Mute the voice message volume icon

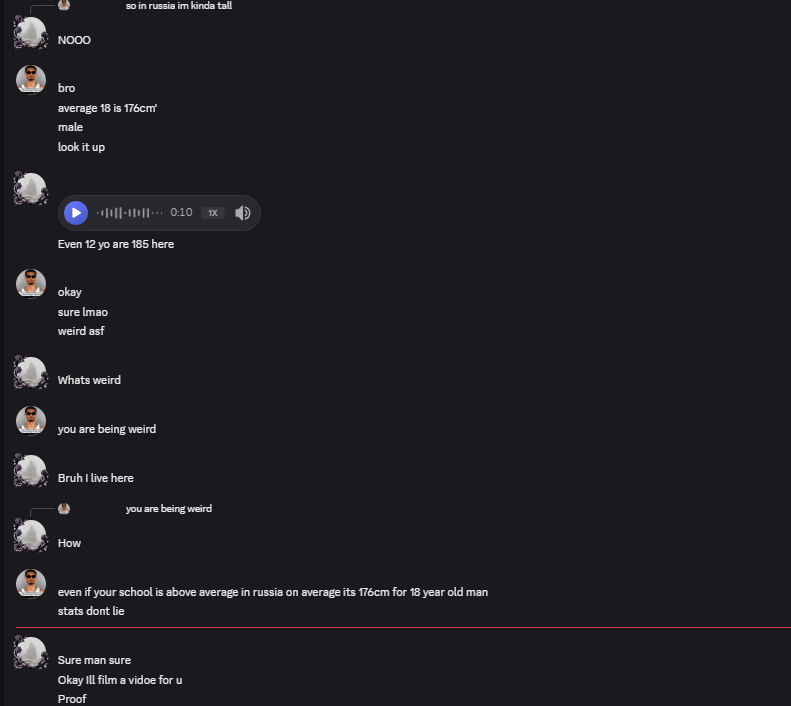click(x=243, y=213)
